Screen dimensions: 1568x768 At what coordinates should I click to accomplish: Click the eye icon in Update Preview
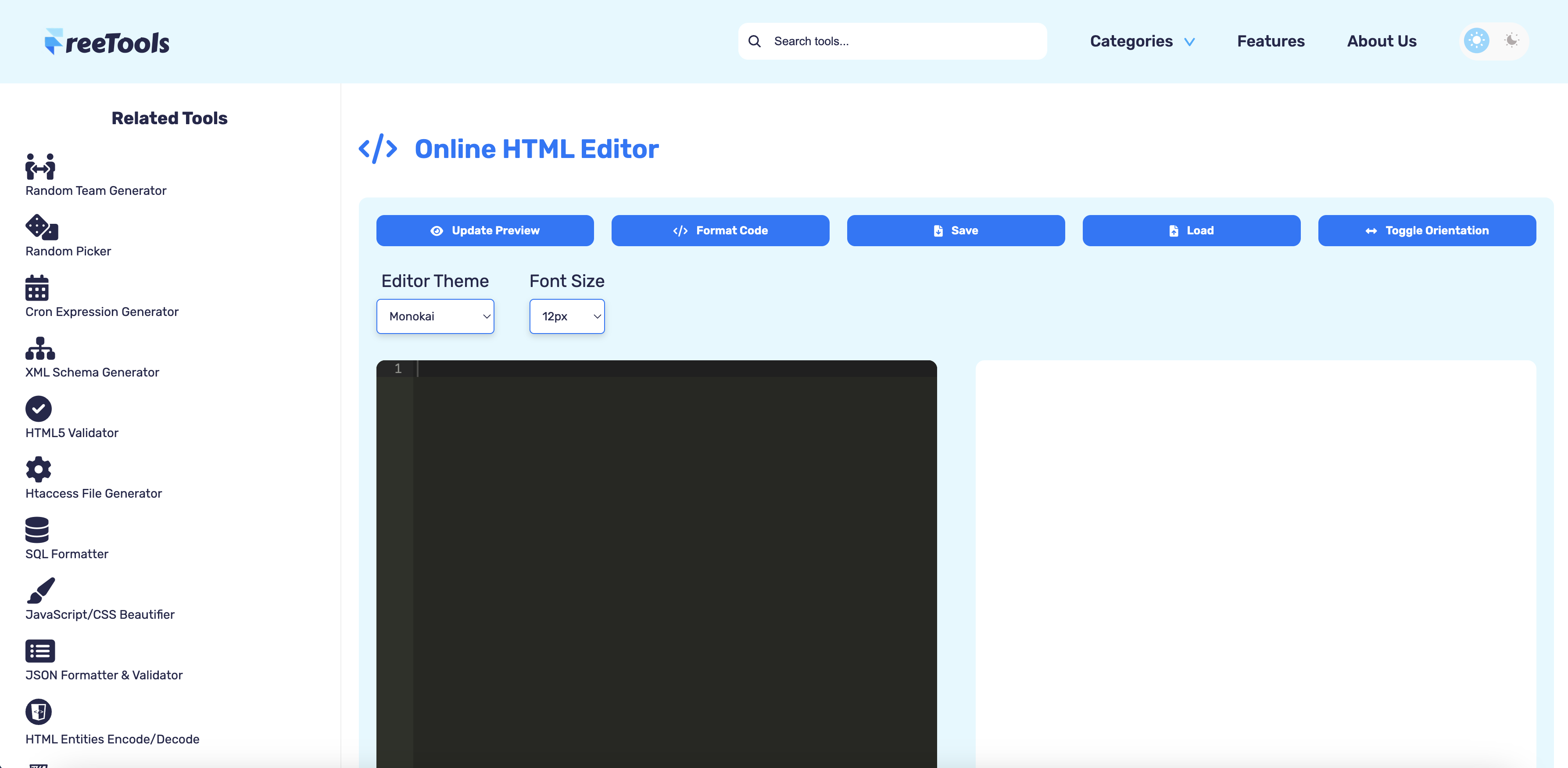click(437, 231)
